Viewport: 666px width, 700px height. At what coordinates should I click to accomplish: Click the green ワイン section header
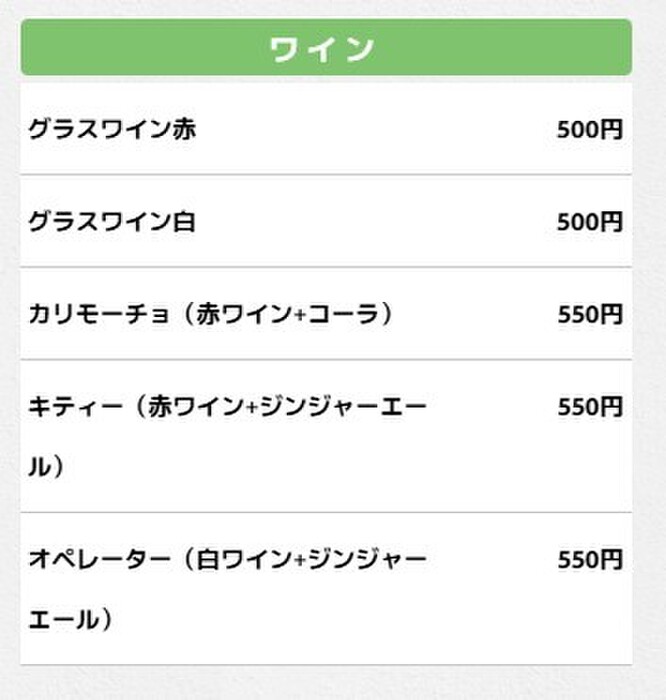[x=326, y=47]
